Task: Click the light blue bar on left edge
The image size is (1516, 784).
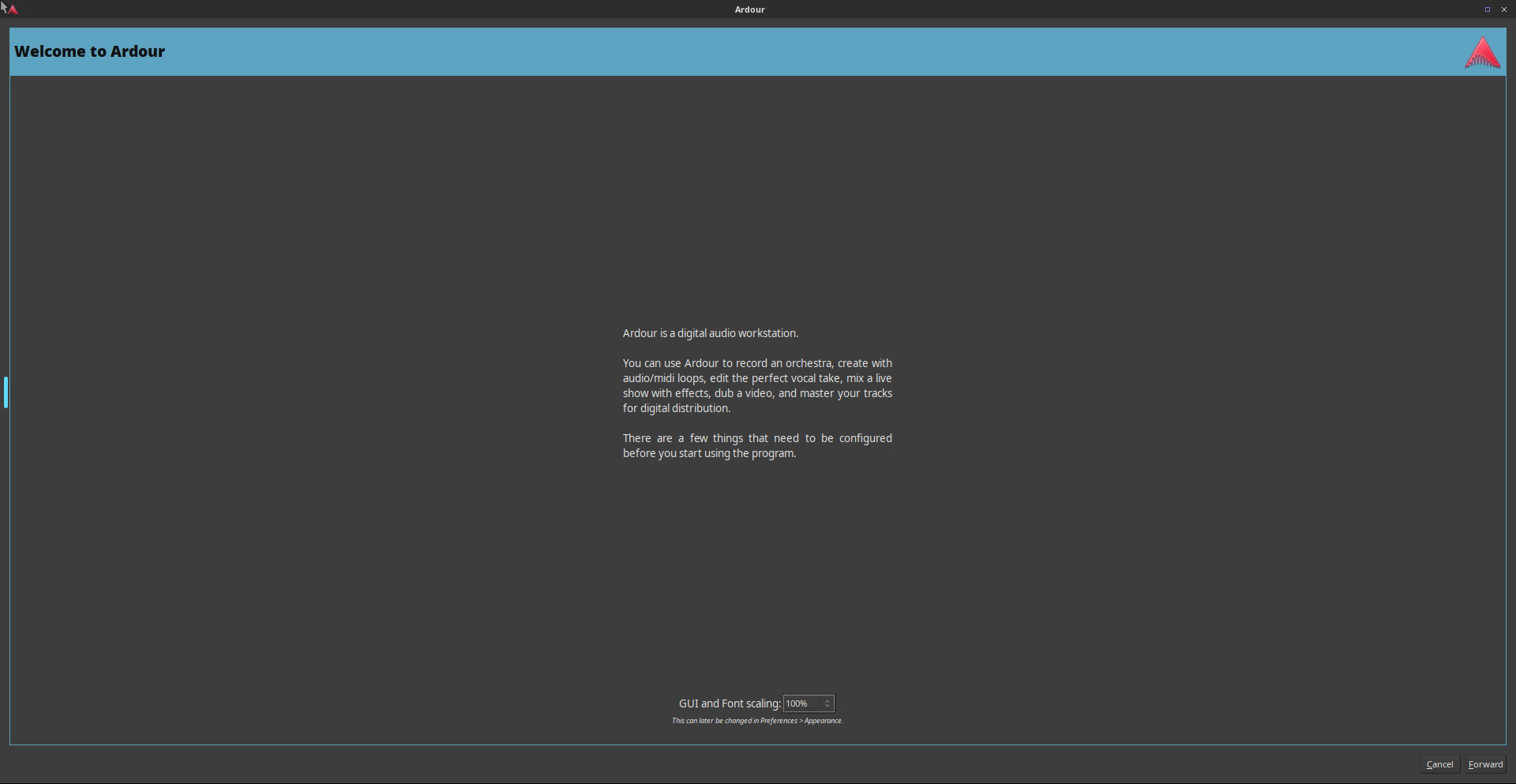Action: pos(6,392)
